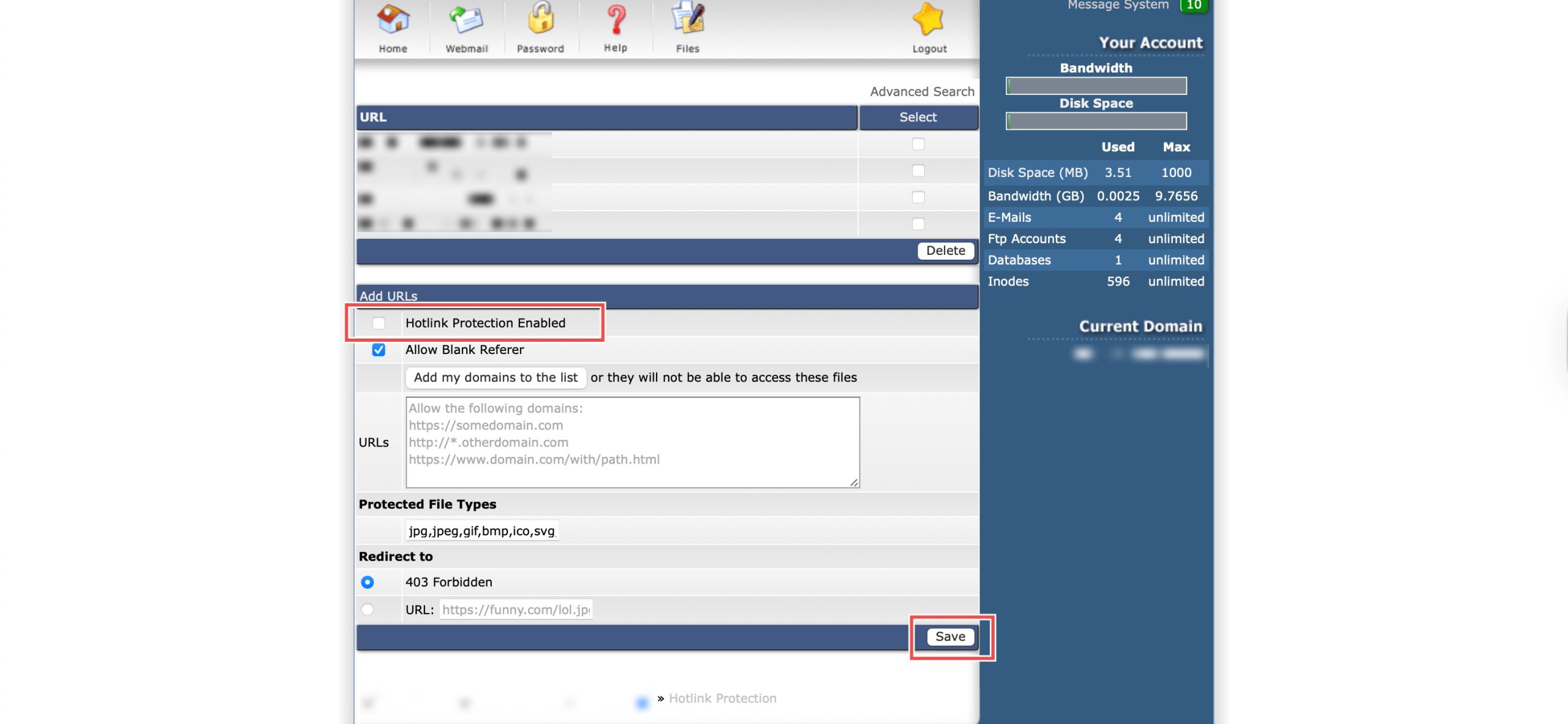Select the 403 Forbidden radio option
This screenshot has height=724, width=1568.
click(x=367, y=582)
